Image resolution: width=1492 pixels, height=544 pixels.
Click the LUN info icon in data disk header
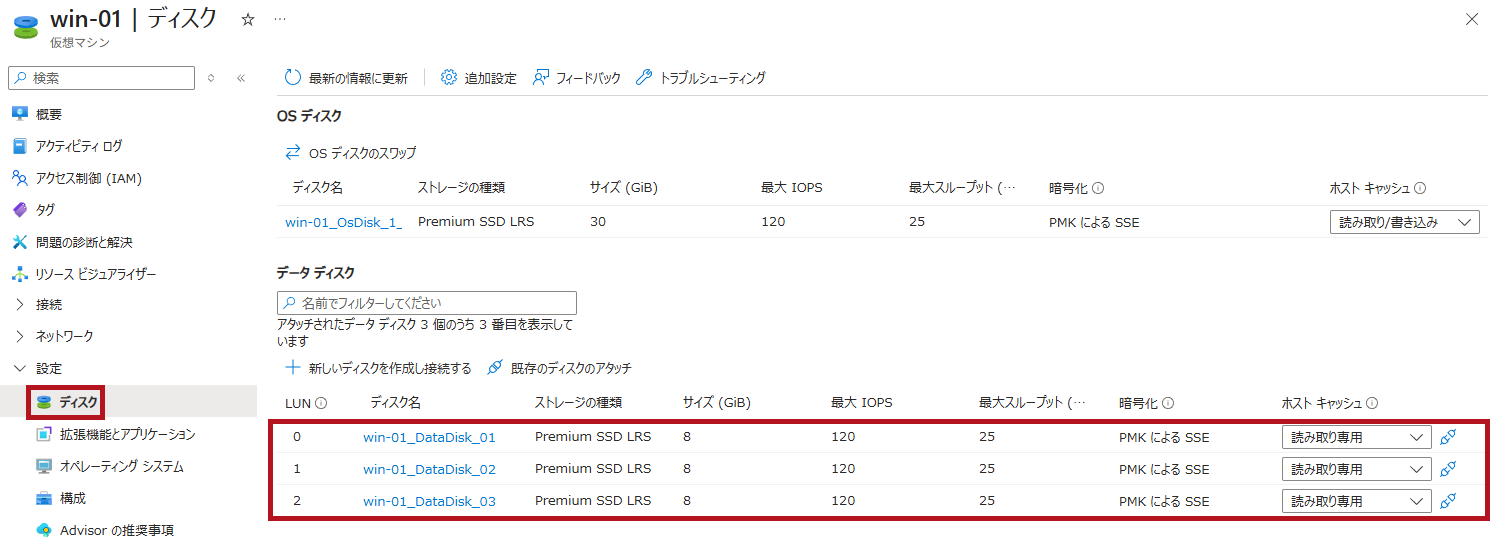[321, 403]
